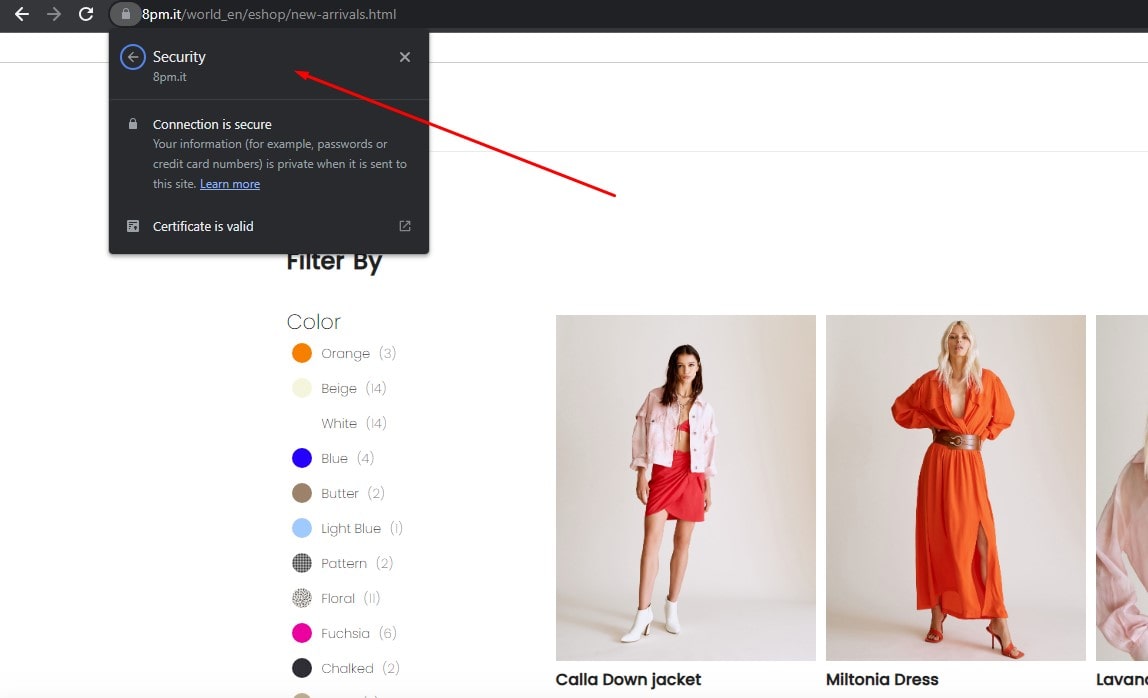Image resolution: width=1148 pixels, height=698 pixels.
Task: Select the Blue color swatch
Action: (302, 458)
